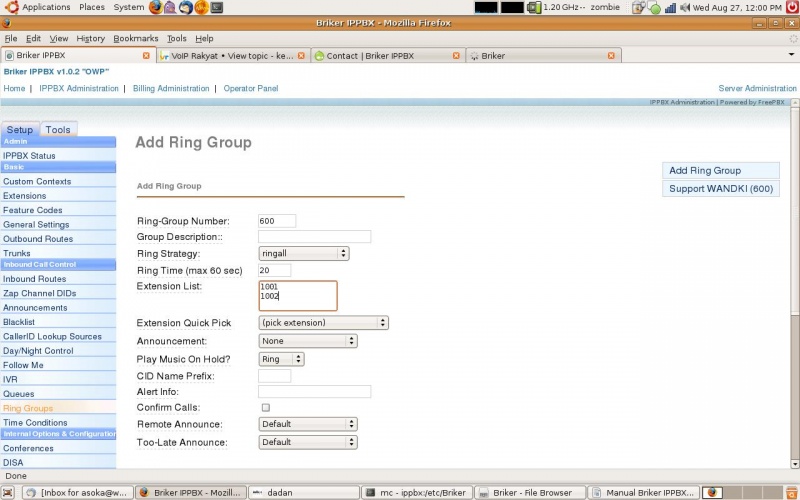Open the Ring Strategy dropdown
The height and width of the screenshot is (500, 800).
point(303,254)
